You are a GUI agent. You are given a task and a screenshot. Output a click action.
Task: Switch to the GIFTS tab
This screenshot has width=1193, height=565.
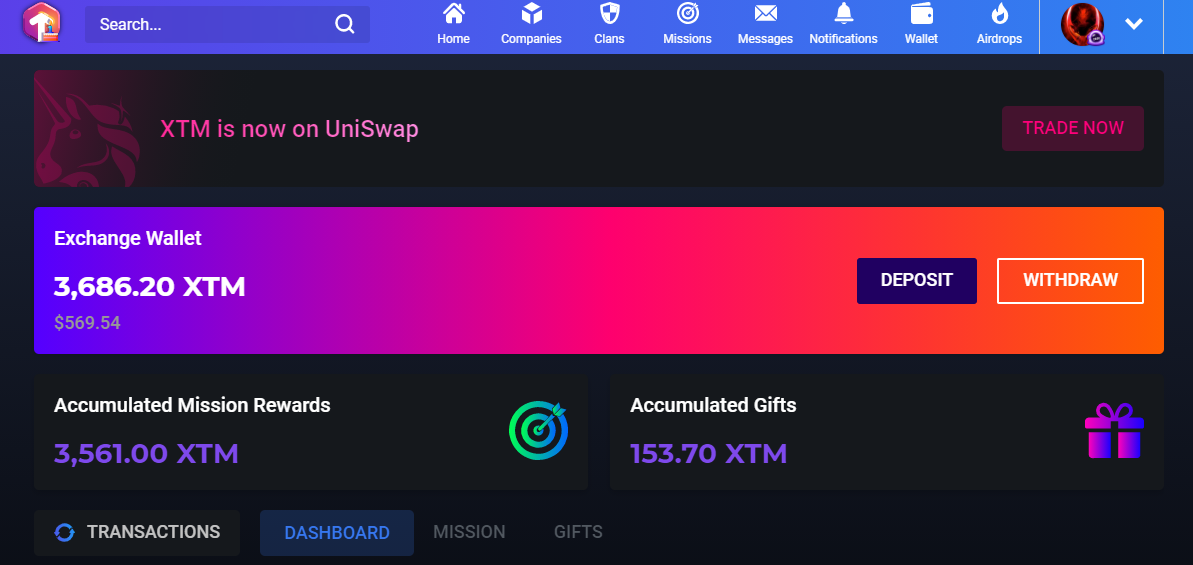(578, 532)
